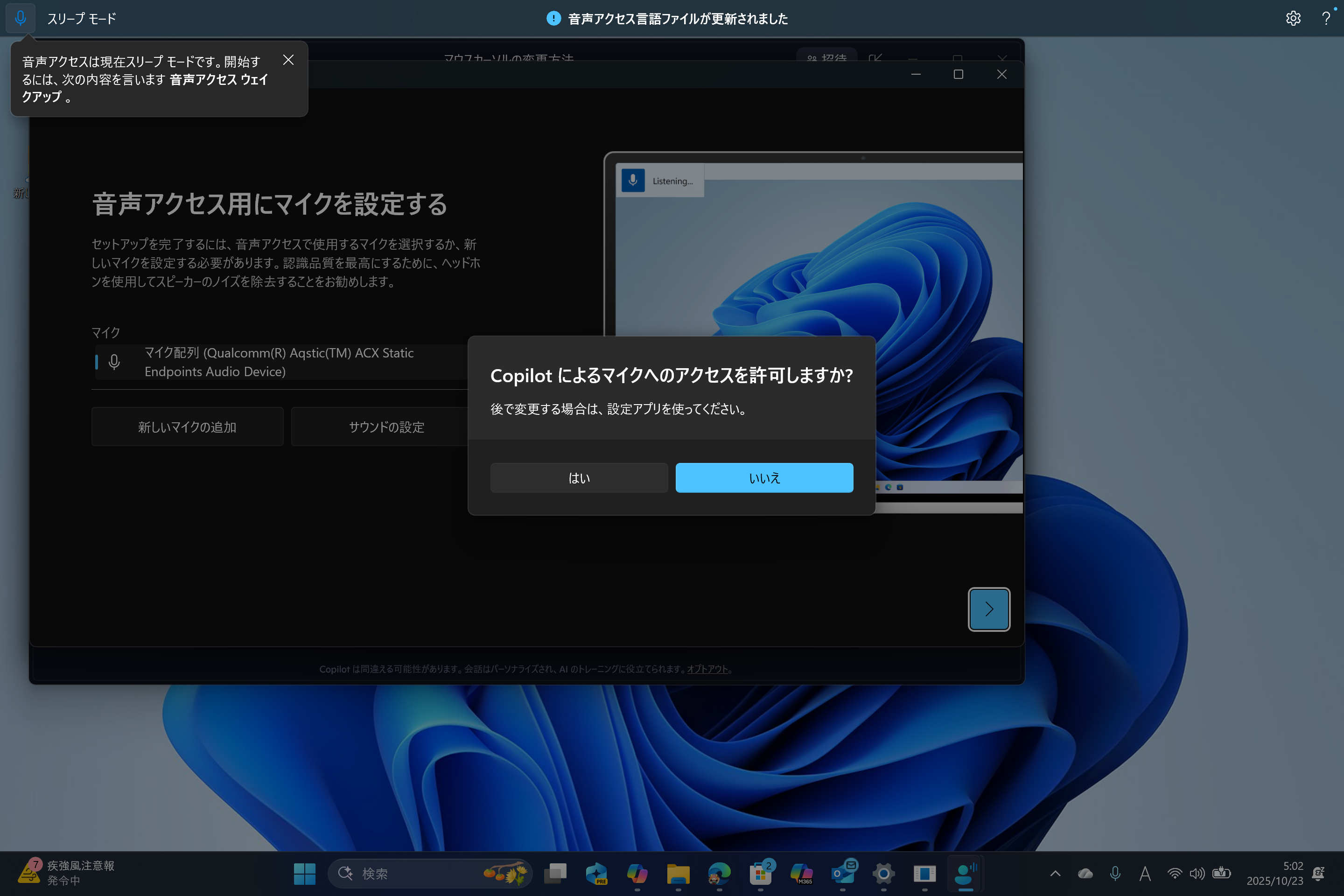Open the マイク配列 microphone device selector
Screen dimensions: 1344x896
click(280, 362)
